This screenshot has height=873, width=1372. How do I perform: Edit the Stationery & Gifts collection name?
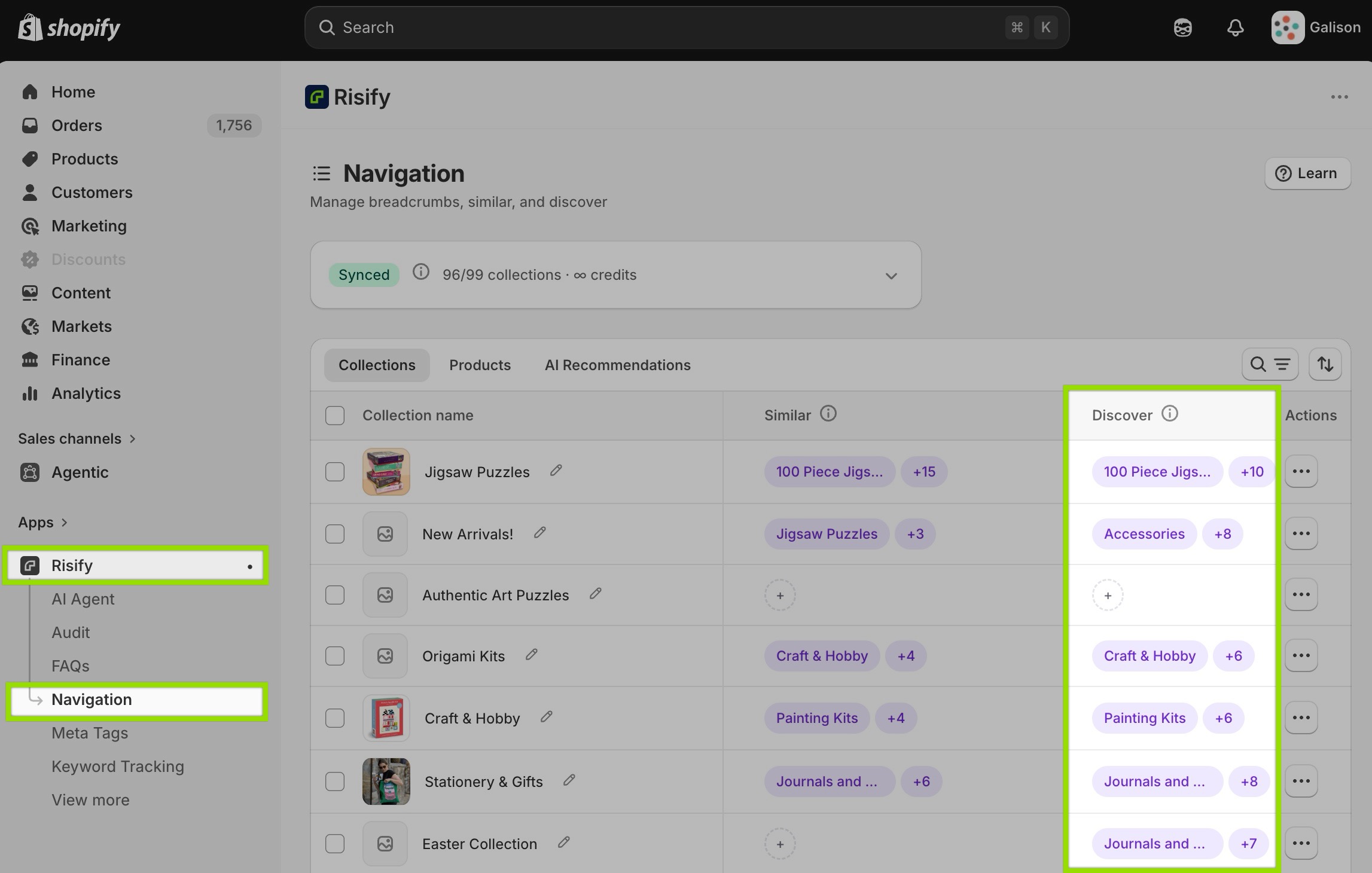569,780
